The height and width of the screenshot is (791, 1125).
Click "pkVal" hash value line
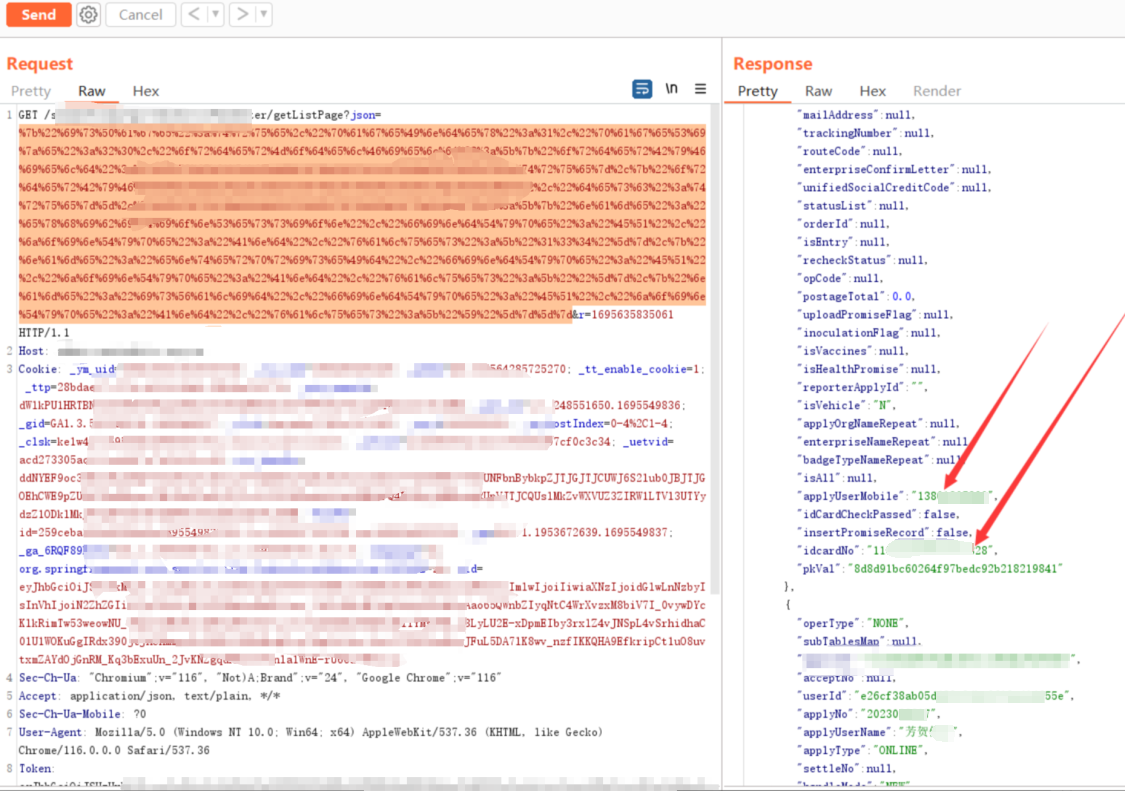(929, 568)
